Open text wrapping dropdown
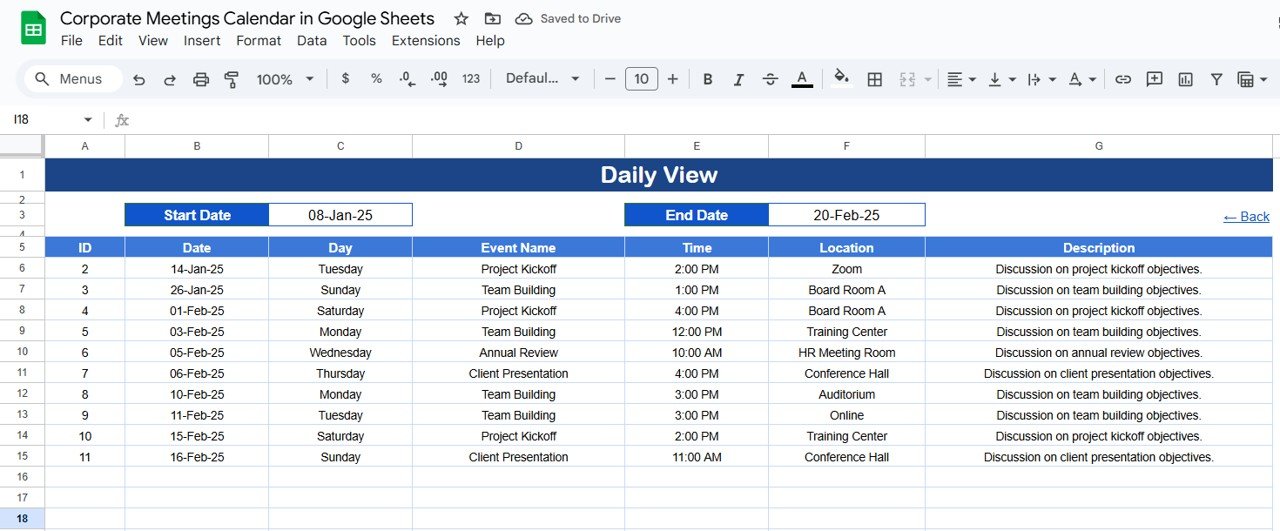 1042,79
